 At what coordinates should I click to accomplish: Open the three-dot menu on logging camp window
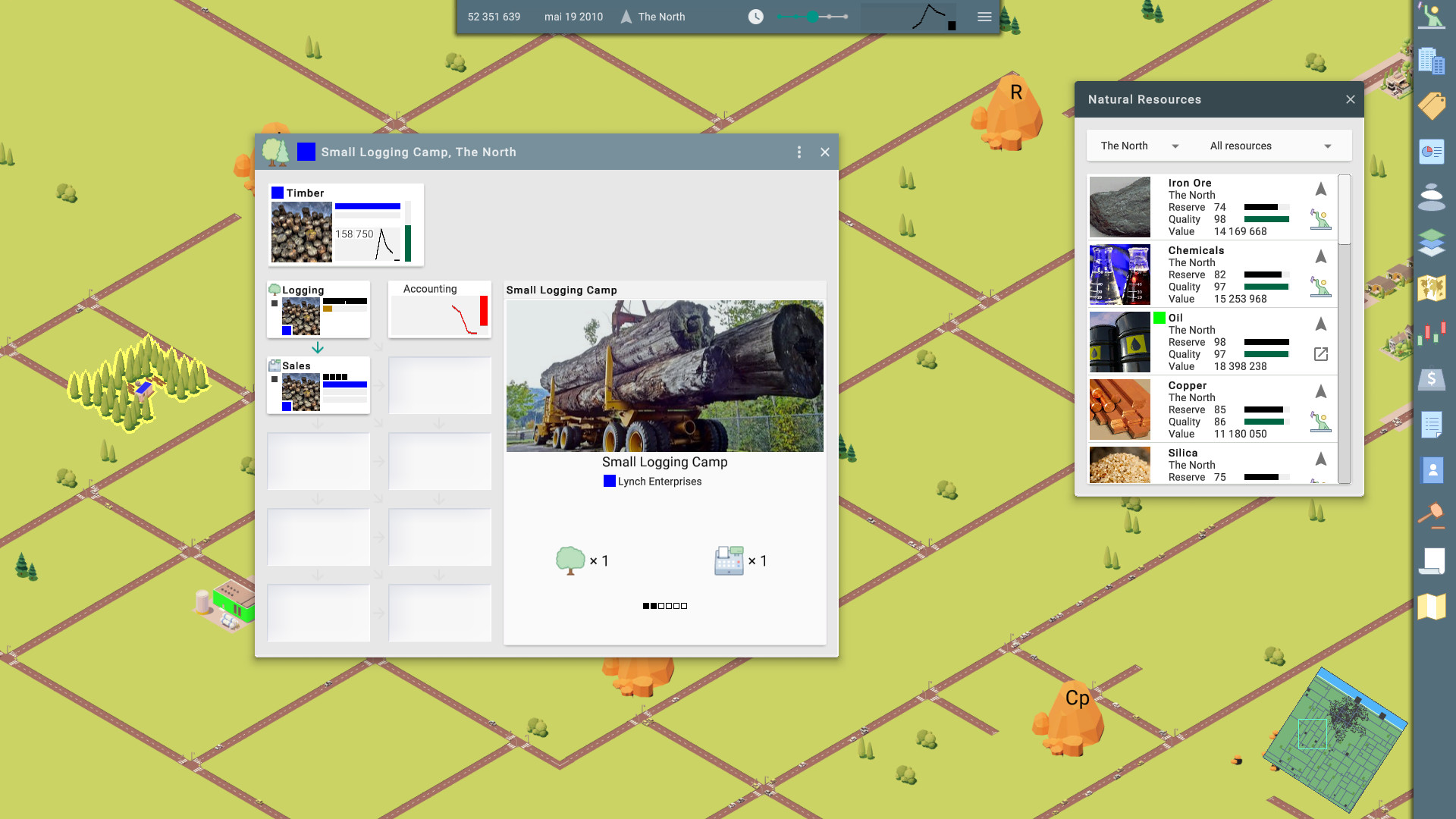pos(799,152)
